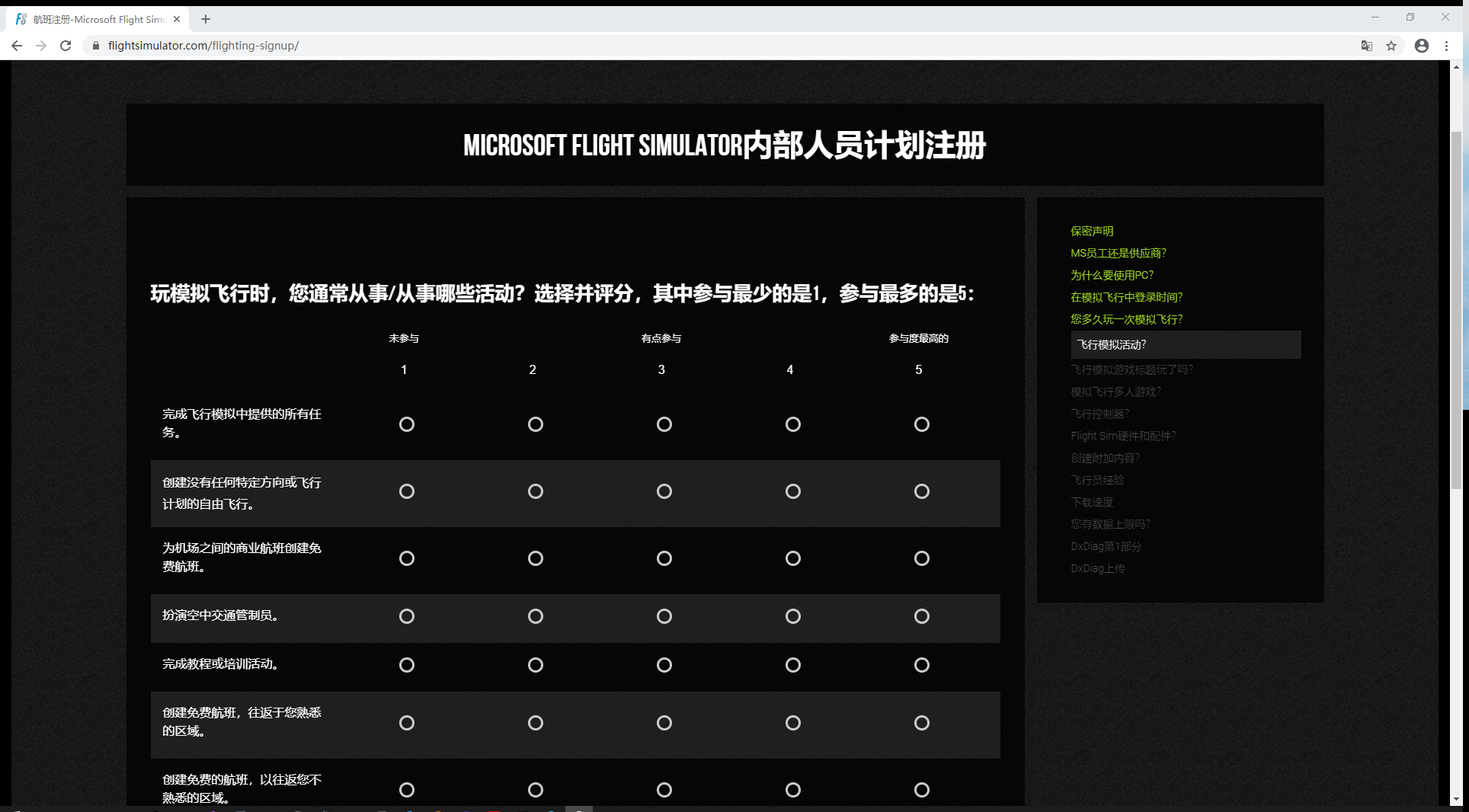Click the page title MICROSOFT FLIGHT SIMULATOR内部人员计划注册

(725, 145)
